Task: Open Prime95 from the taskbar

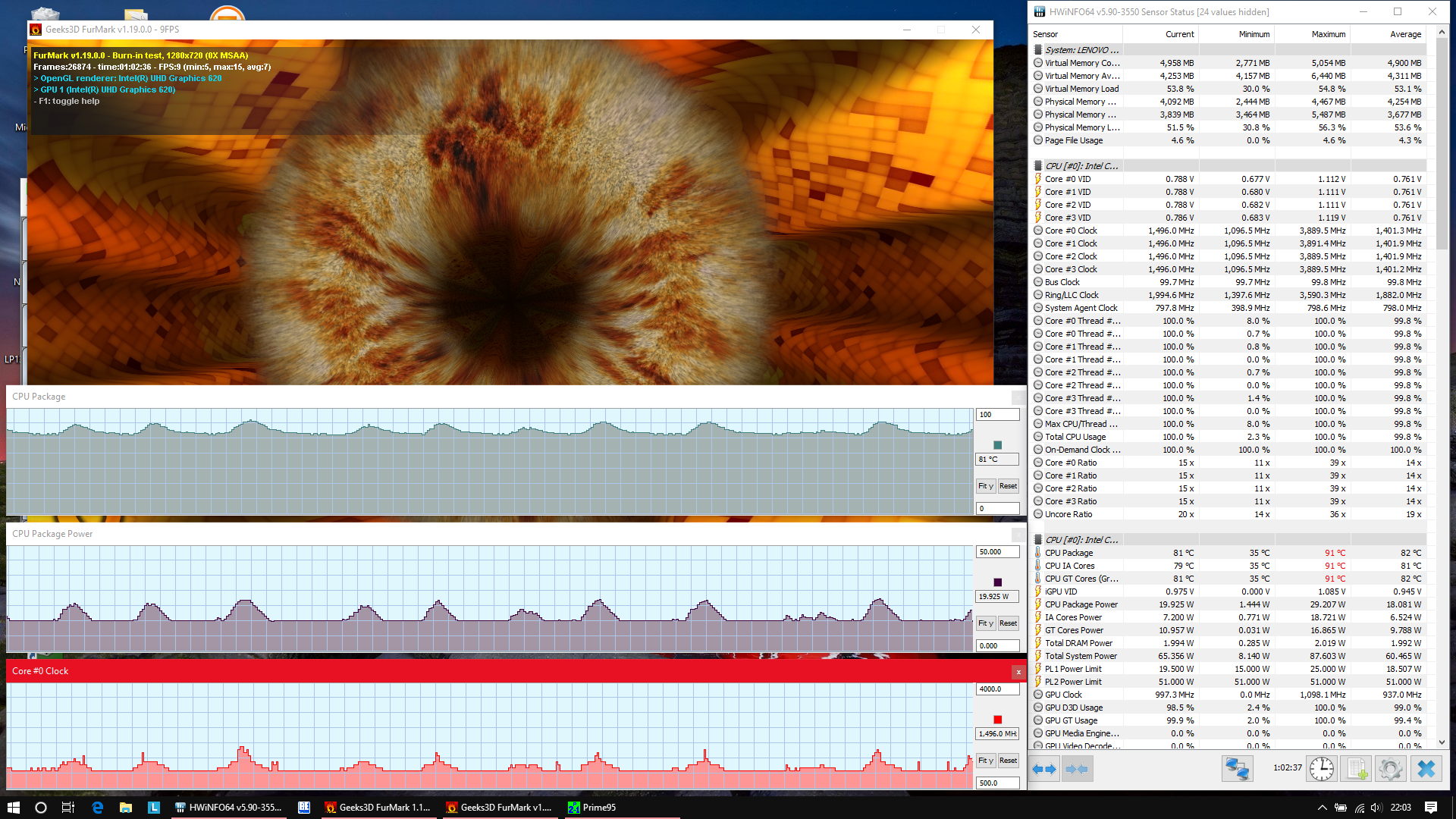Action: click(x=591, y=808)
